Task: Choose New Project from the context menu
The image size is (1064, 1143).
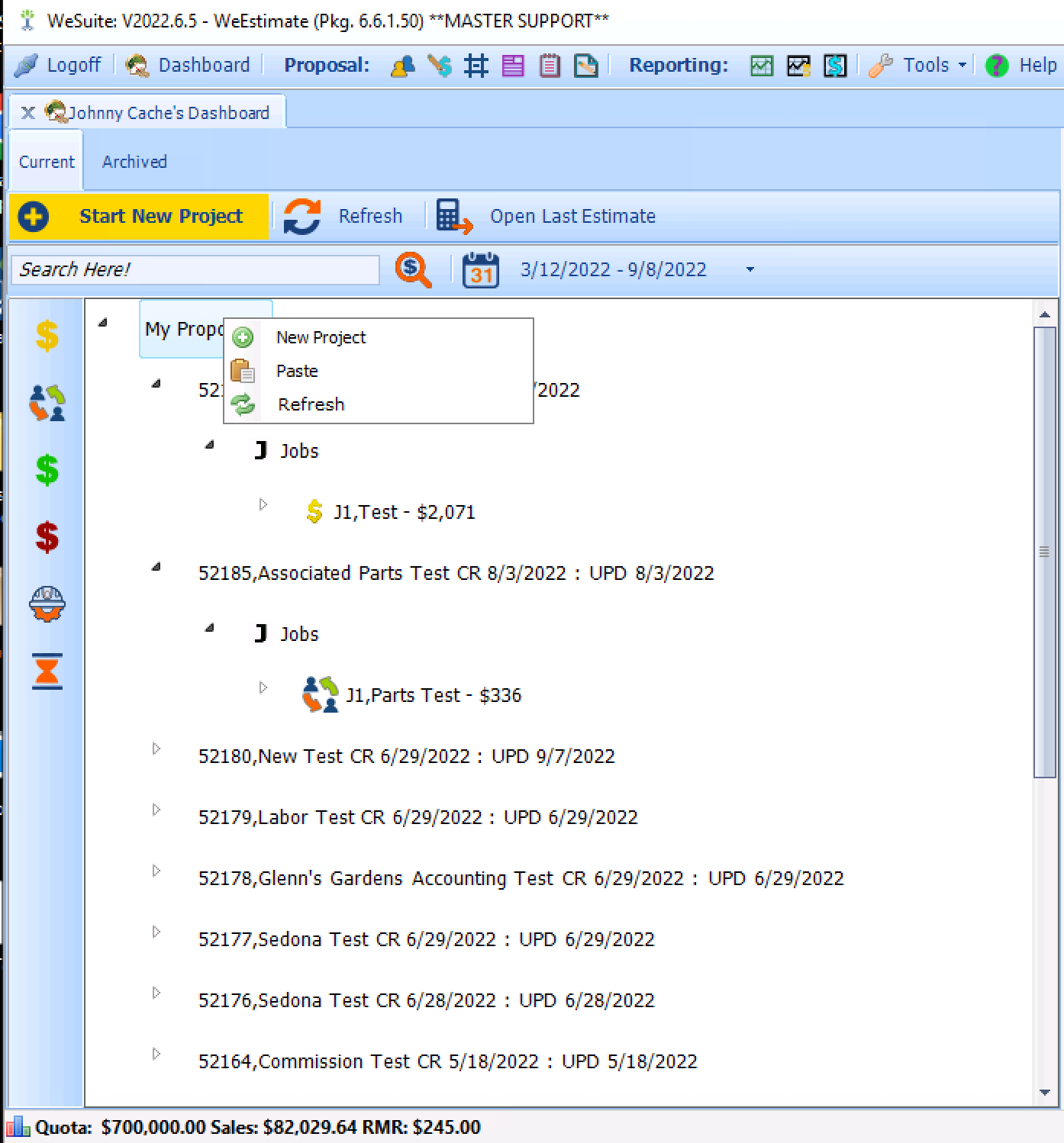Action: click(379, 337)
